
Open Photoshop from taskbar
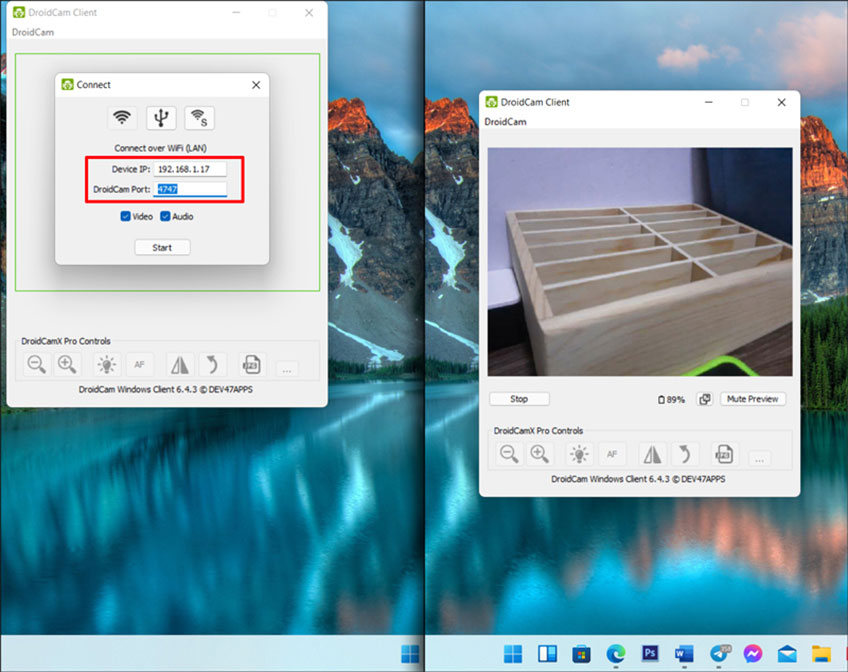[x=650, y=654]
